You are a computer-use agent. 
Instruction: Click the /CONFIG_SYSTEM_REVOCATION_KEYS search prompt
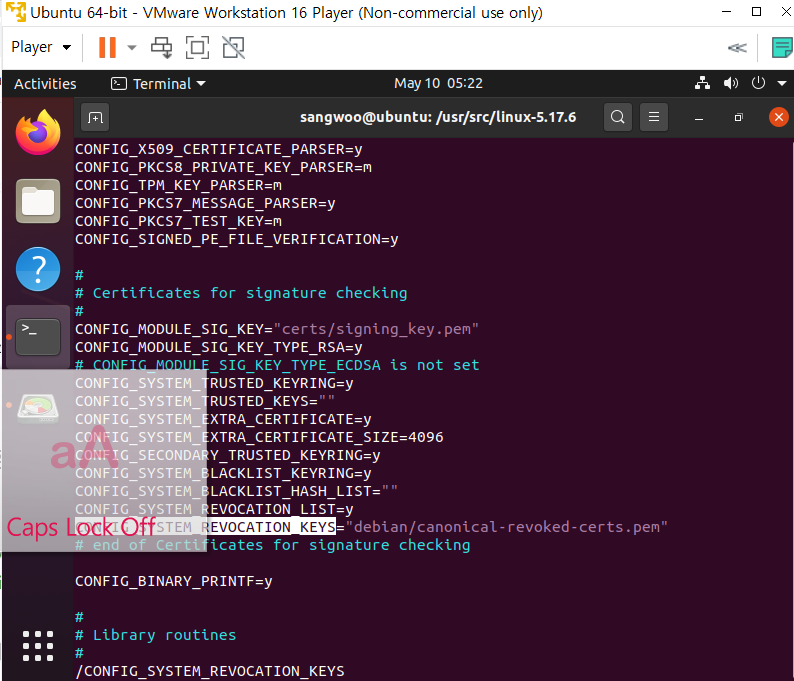(210, 671)
